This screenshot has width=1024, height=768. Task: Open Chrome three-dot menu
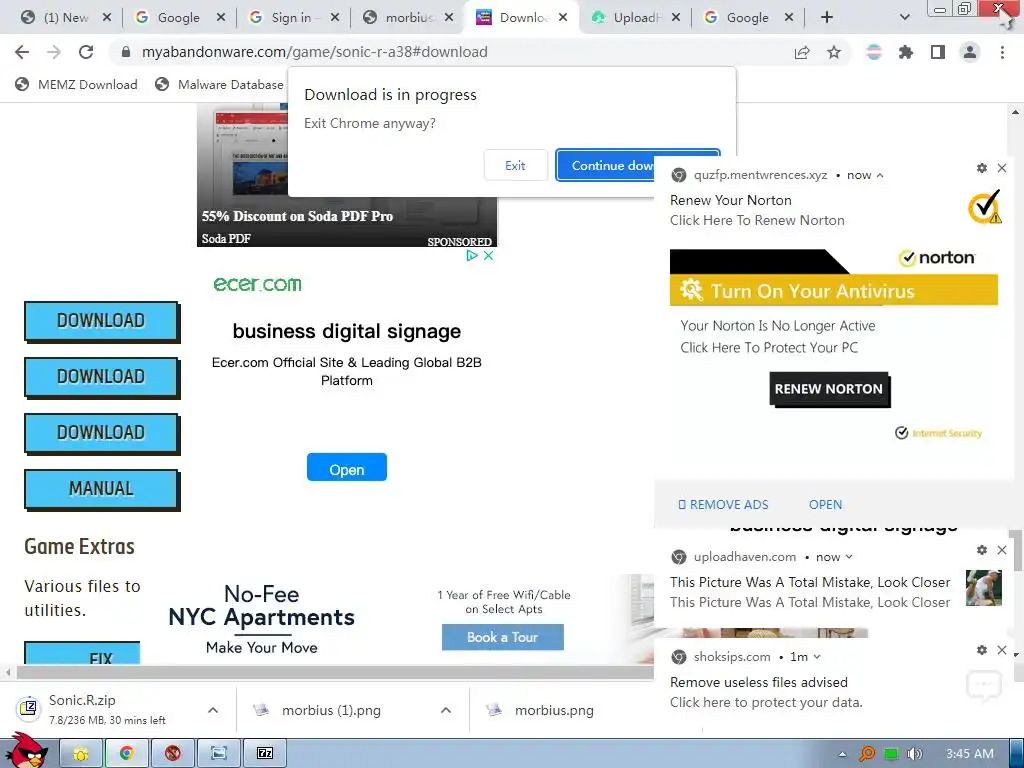coord(1002,52)
